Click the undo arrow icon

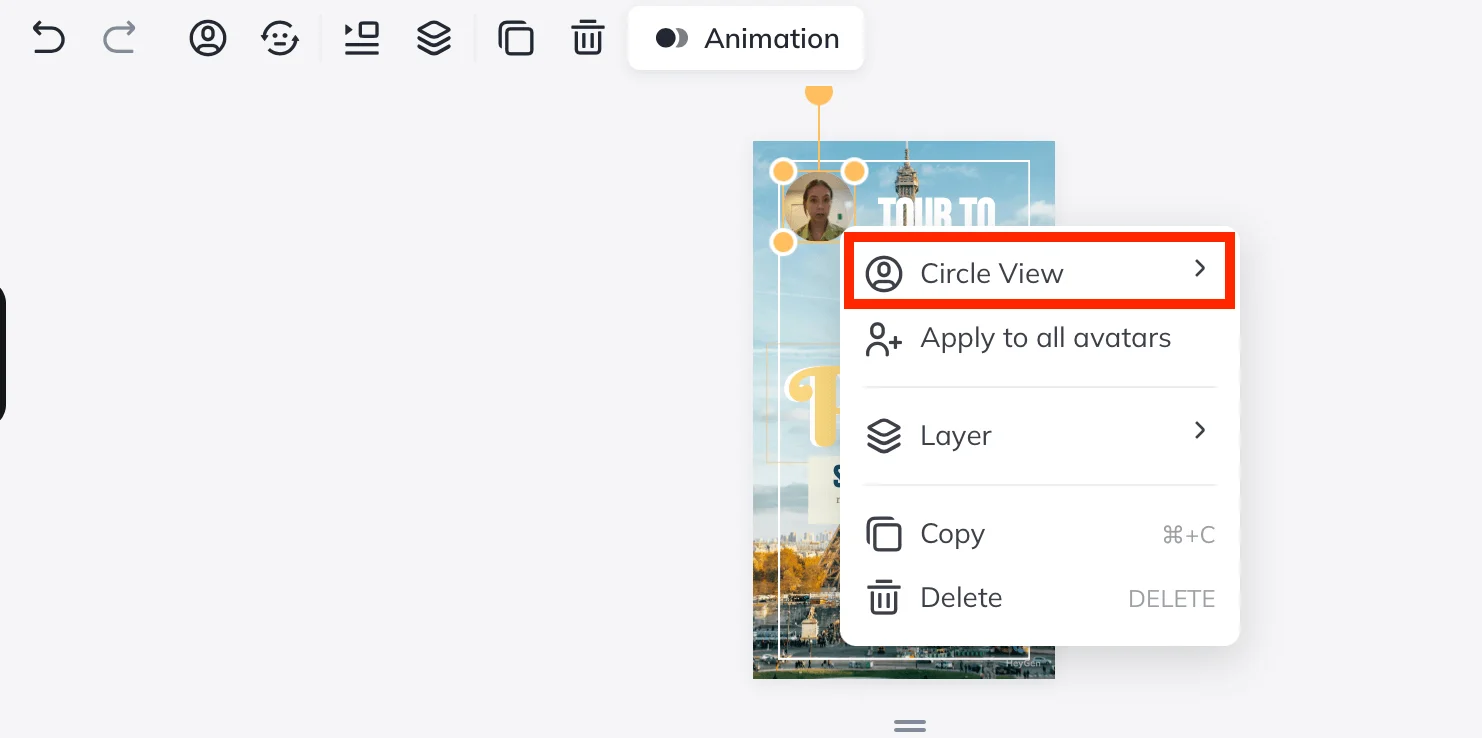pos(48,39)
